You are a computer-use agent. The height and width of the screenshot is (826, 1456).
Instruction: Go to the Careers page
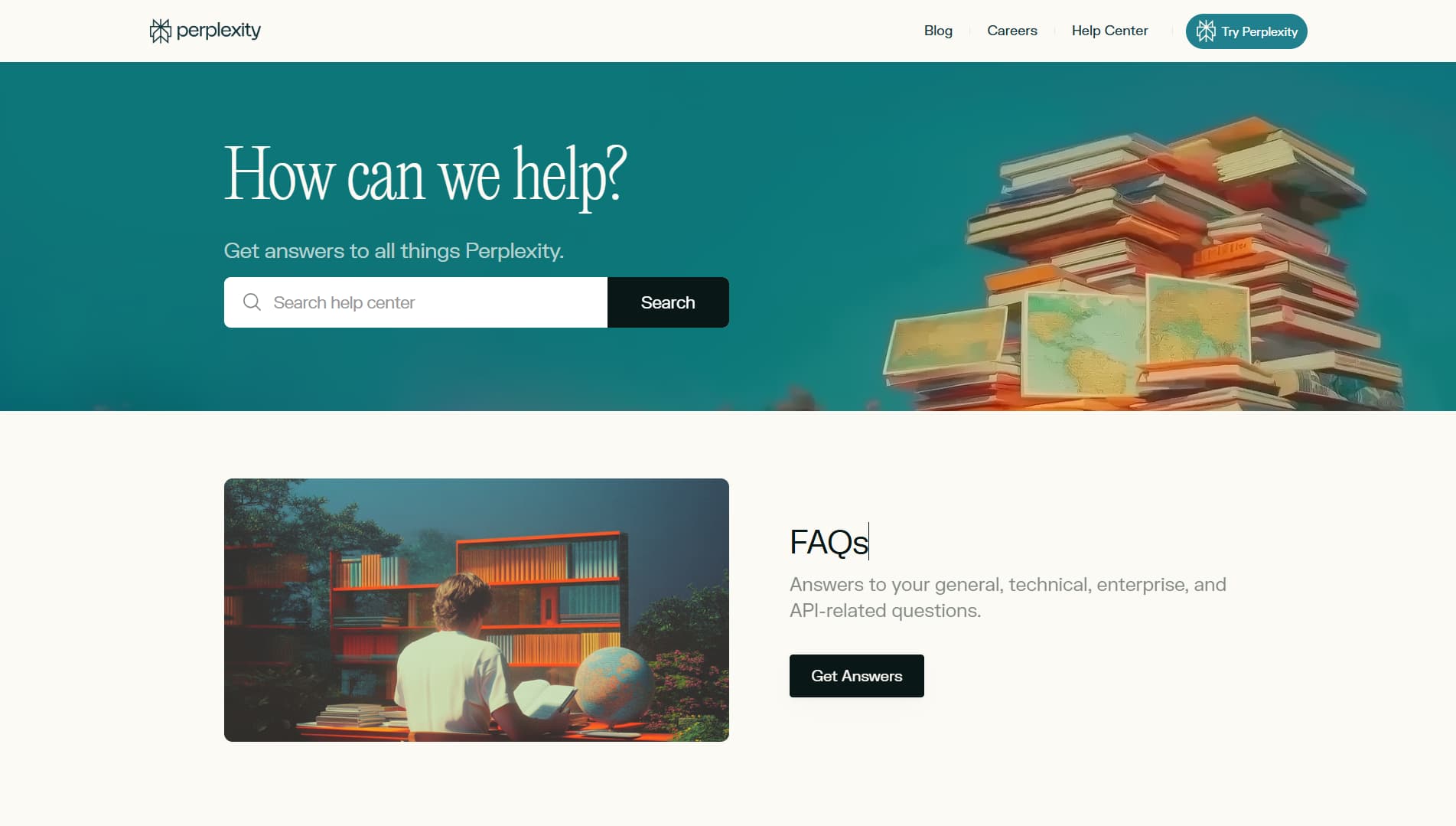coord(1012,31)
